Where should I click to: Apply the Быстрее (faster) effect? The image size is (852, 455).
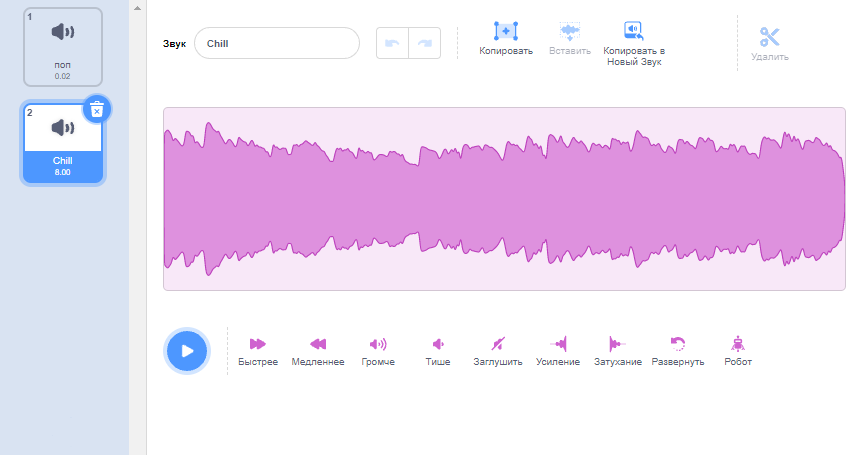pos(258,349)
